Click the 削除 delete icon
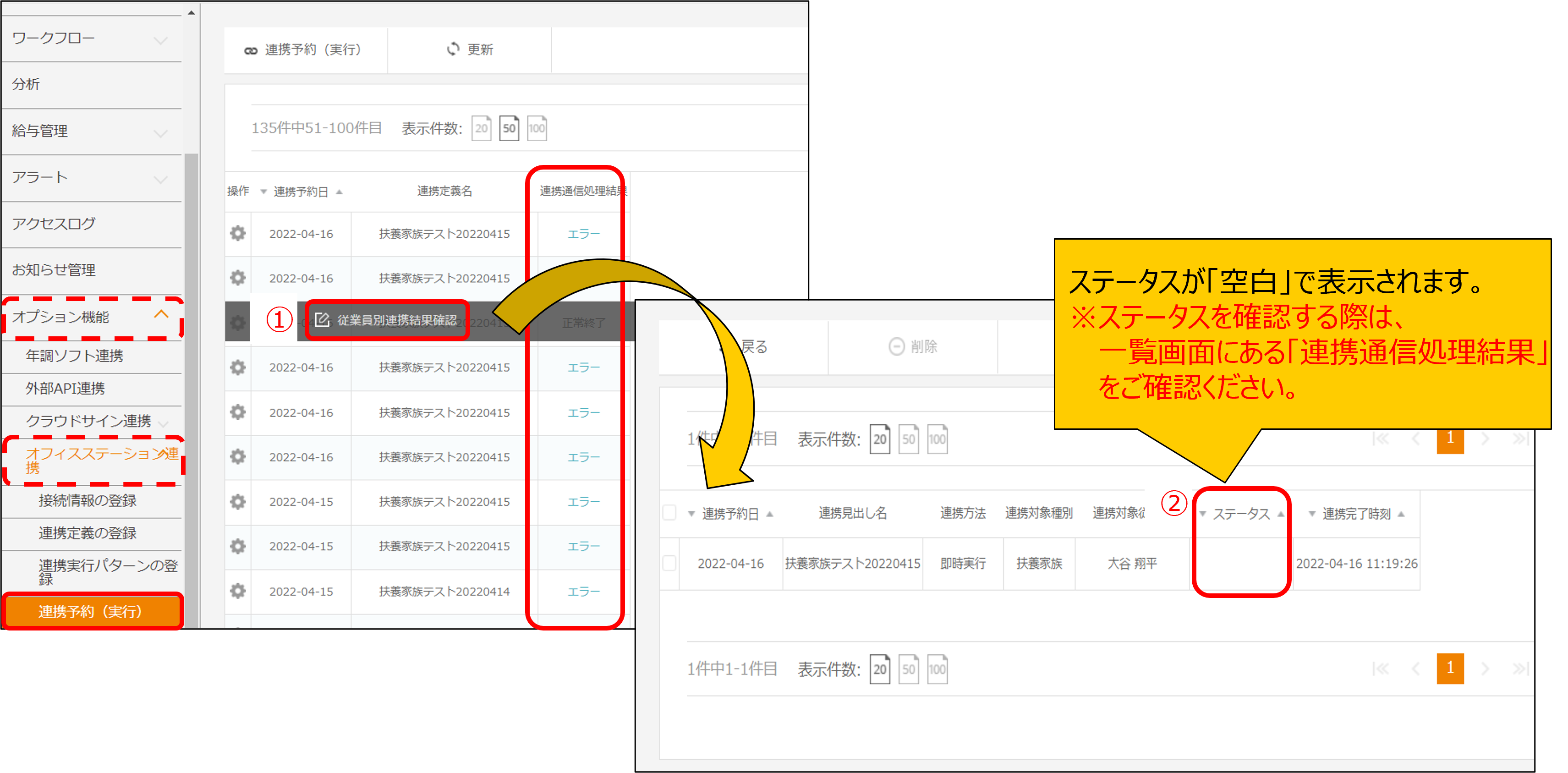Image resolution: width=1568 pixels, height=773 pixels. click(896, 346)
